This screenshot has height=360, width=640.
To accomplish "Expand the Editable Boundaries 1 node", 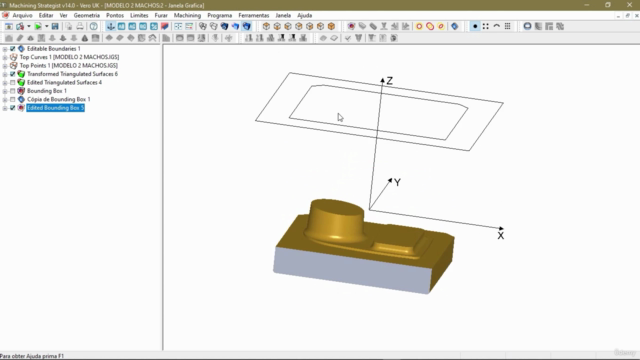I will click(5, 49).
